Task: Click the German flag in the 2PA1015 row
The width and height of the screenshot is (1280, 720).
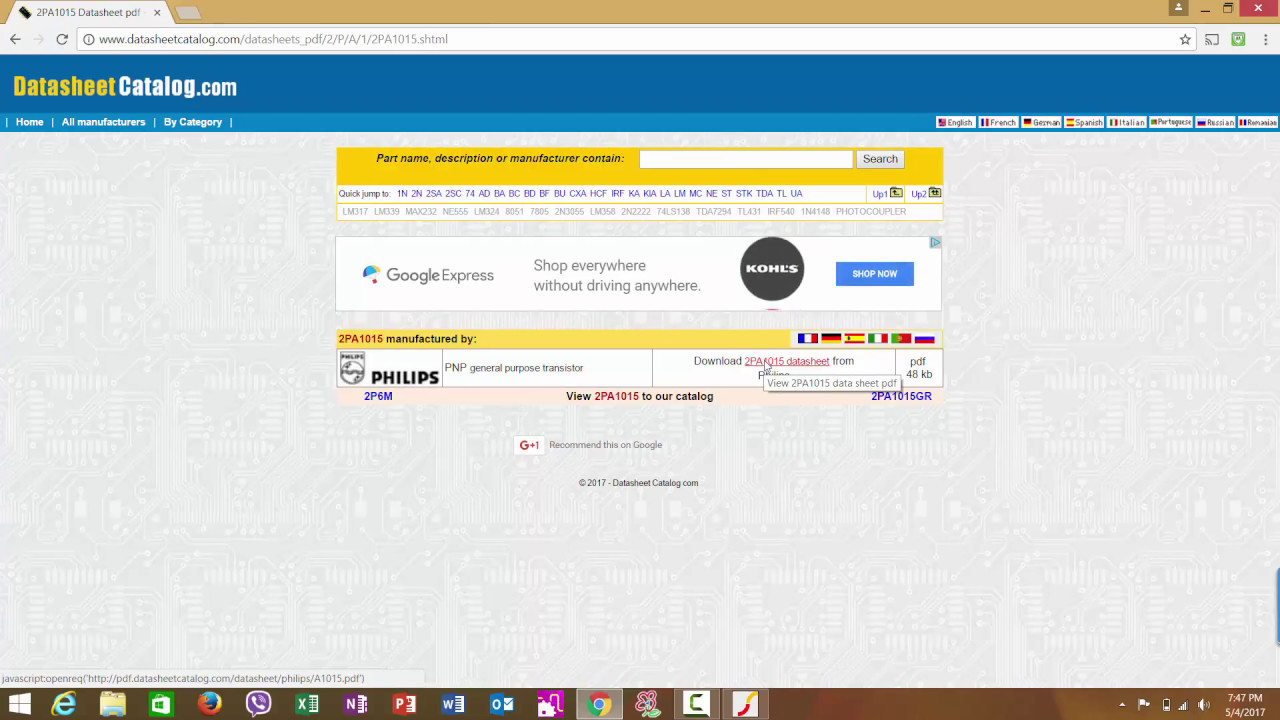Action: pyautogui.click(x=831, y=339)
